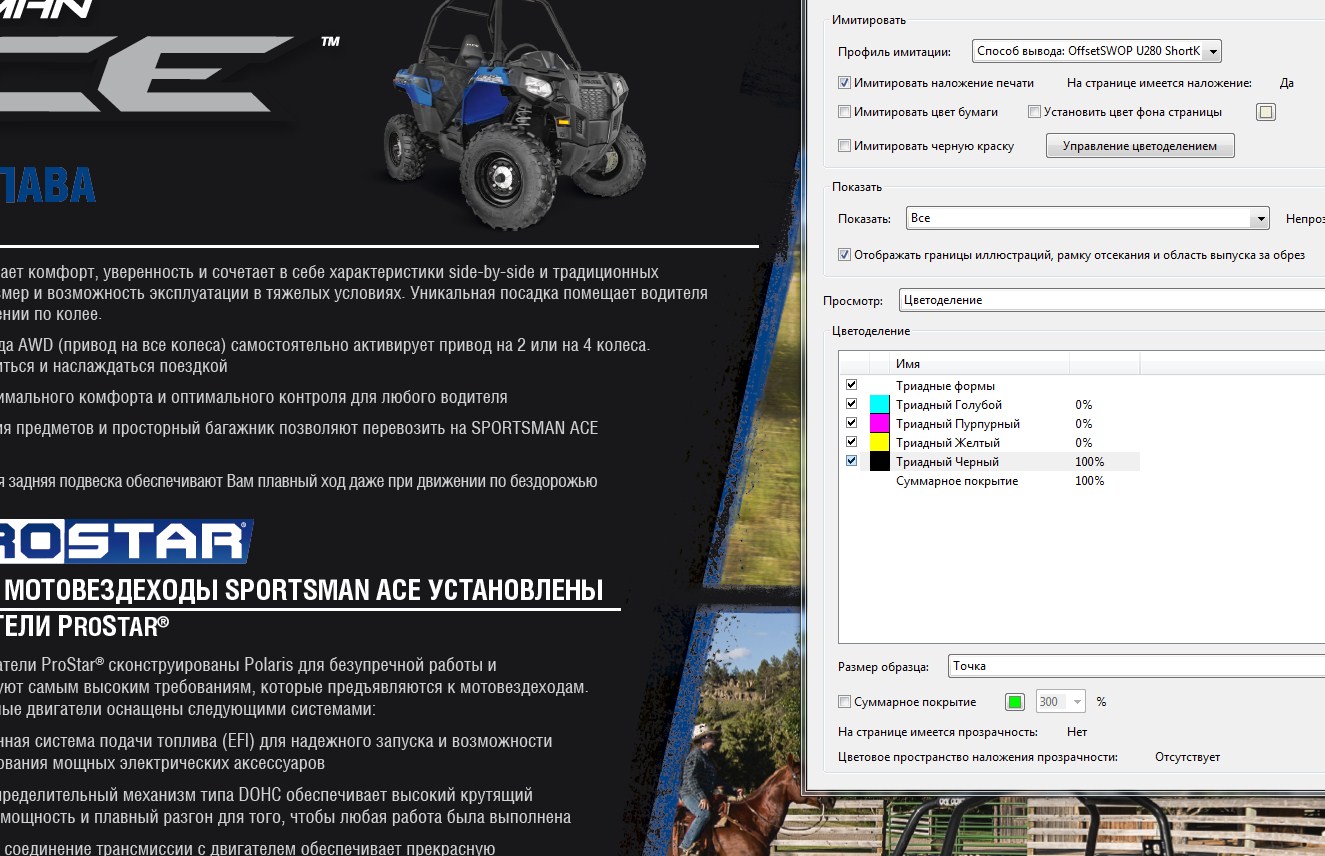
Task: Select the 'Триадный Голубой' row text
Action: point(948,405)
